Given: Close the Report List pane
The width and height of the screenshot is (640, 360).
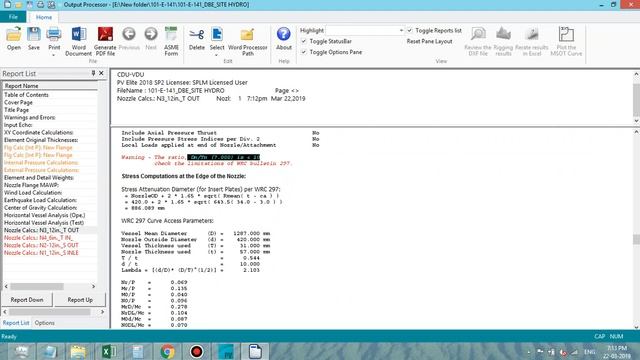Looking at the screenshot, I should pos(101,73).
